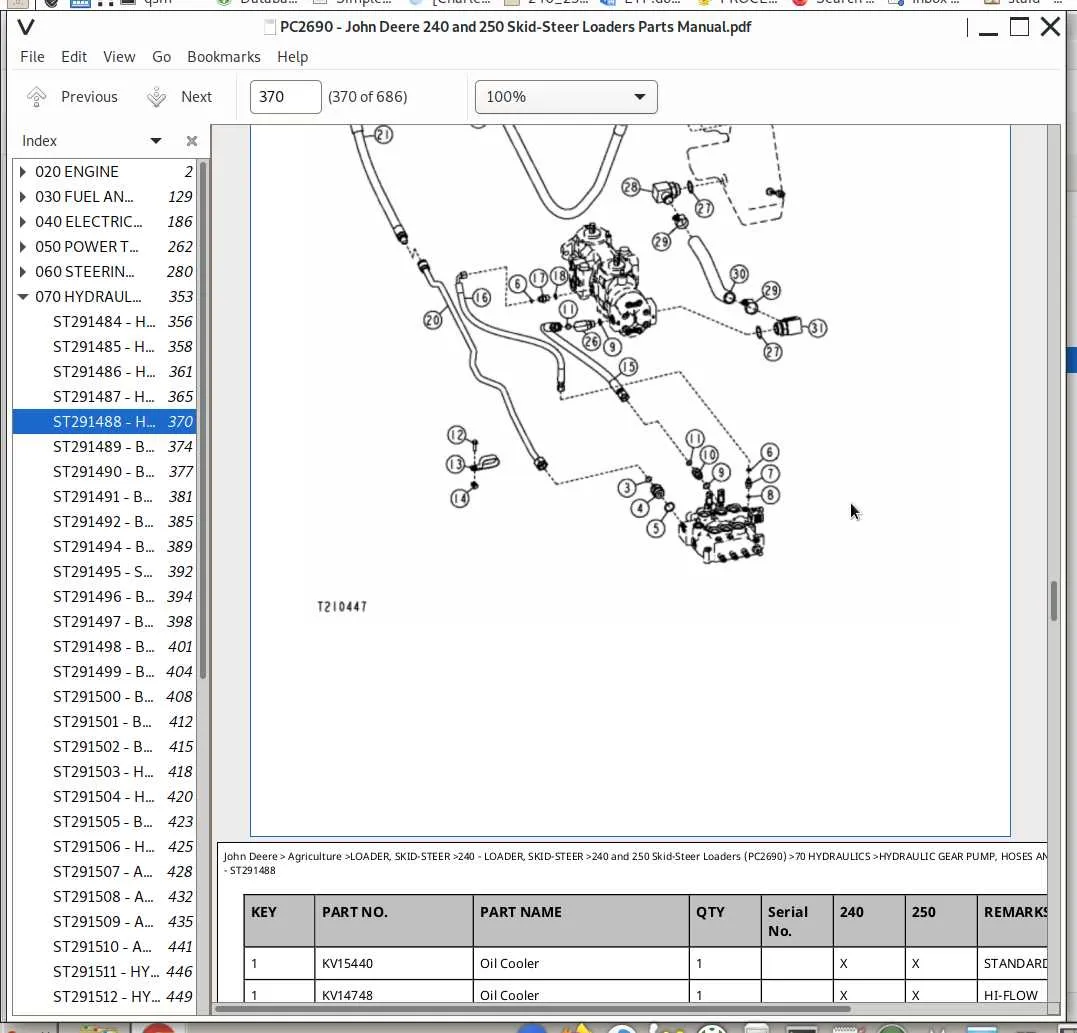Open the Go menu
This screenshot has width=1077, height=1033.
tap(161, 57)
